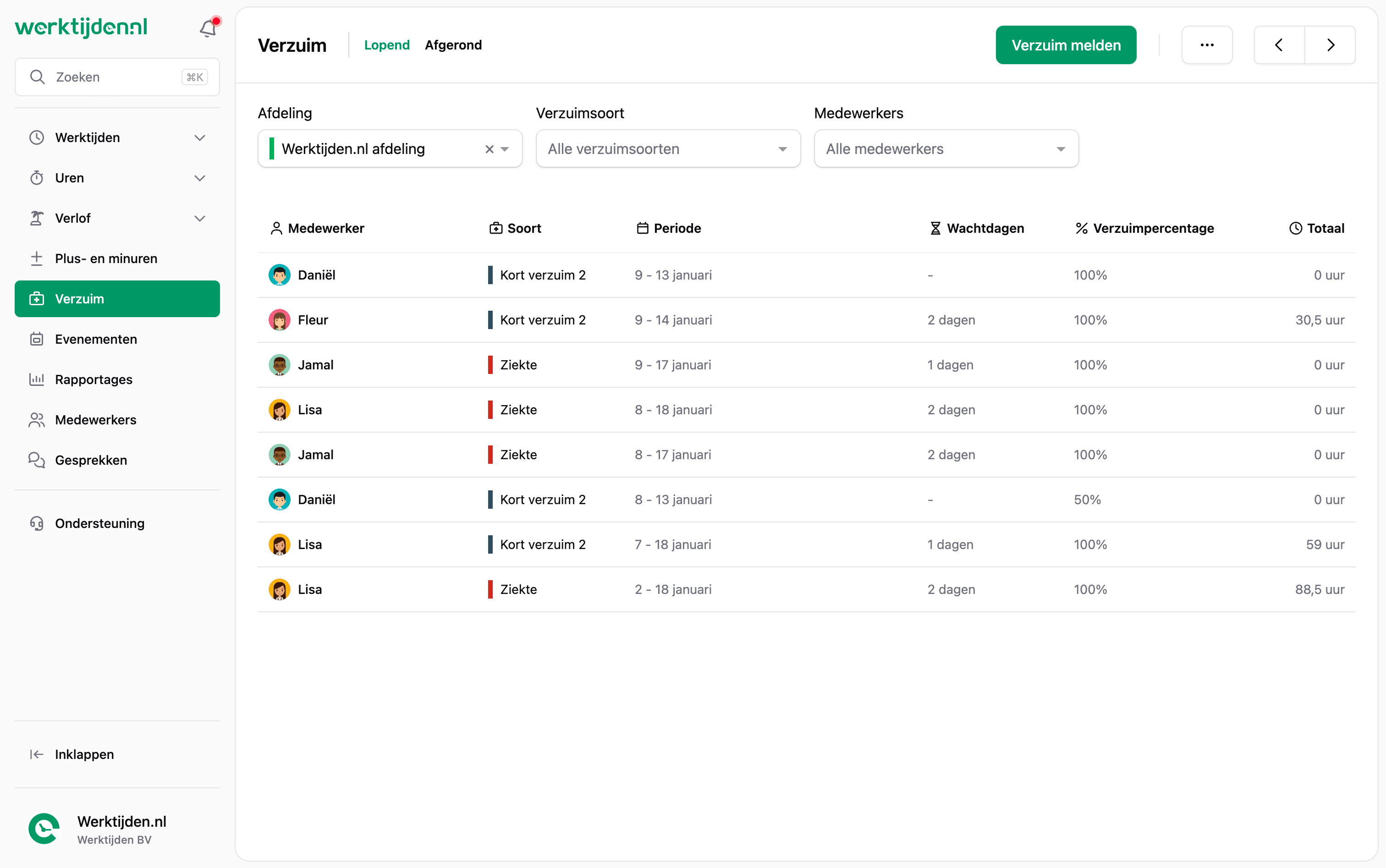This screenshot has height=868, width=1386.
Task: Expand the Uren menu chevron
Action: click(200, 178)
